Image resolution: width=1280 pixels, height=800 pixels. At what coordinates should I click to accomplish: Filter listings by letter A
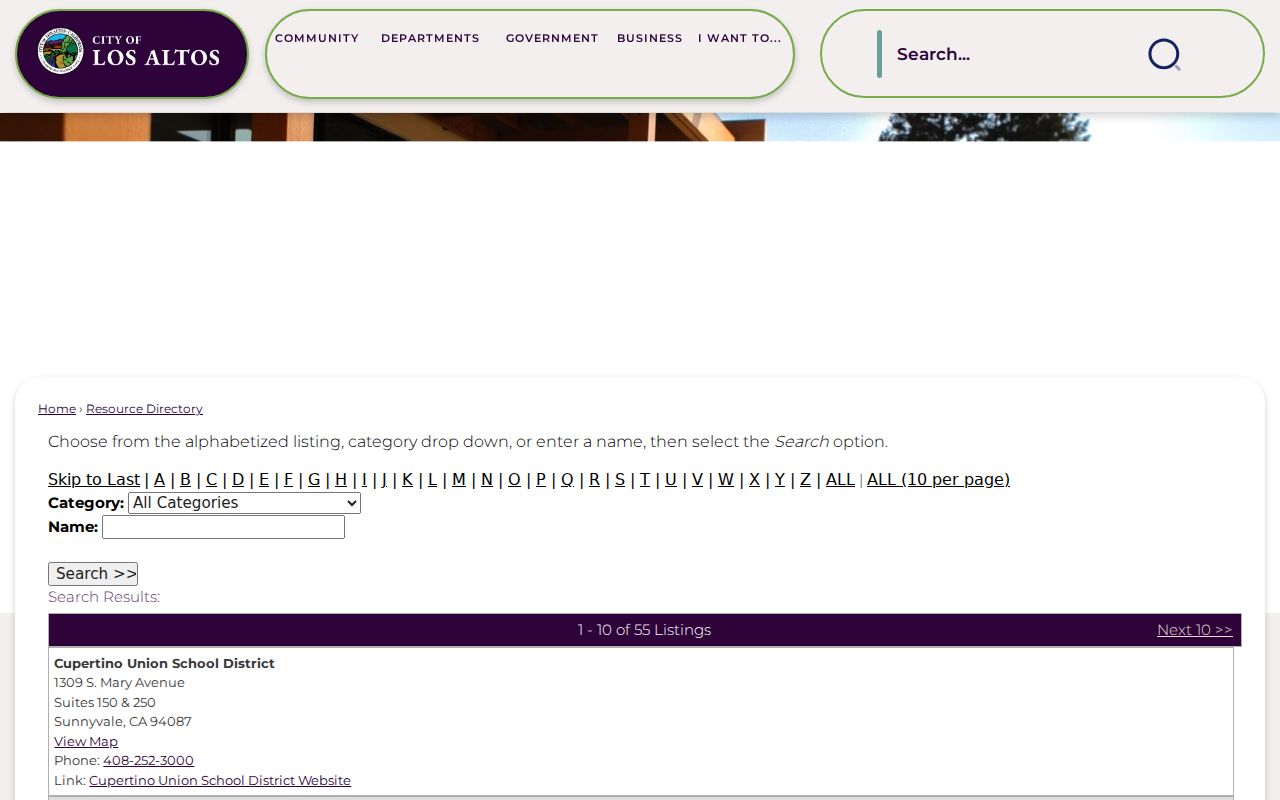(x=159, y=480)
